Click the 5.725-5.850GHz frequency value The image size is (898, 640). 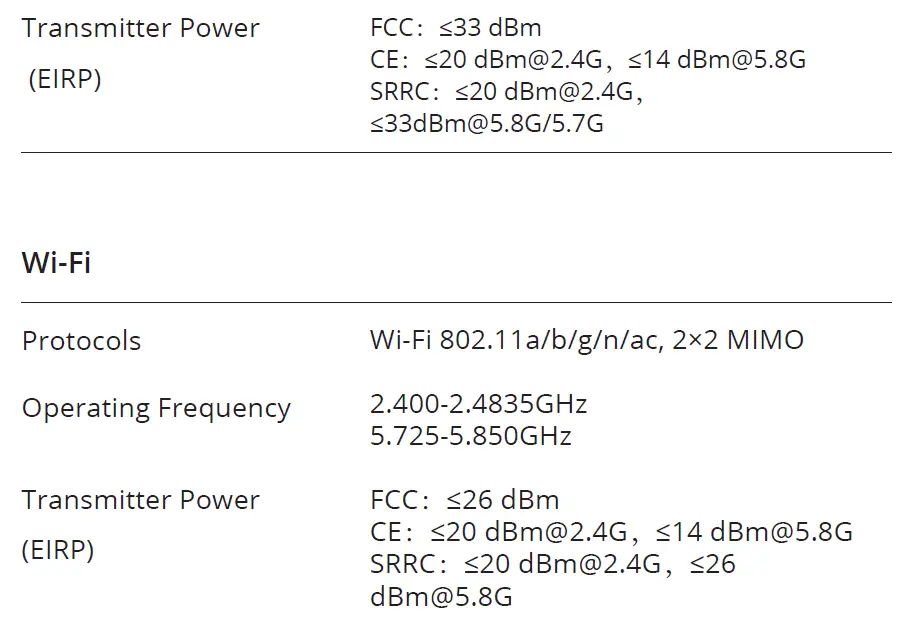tap(470, 436)
